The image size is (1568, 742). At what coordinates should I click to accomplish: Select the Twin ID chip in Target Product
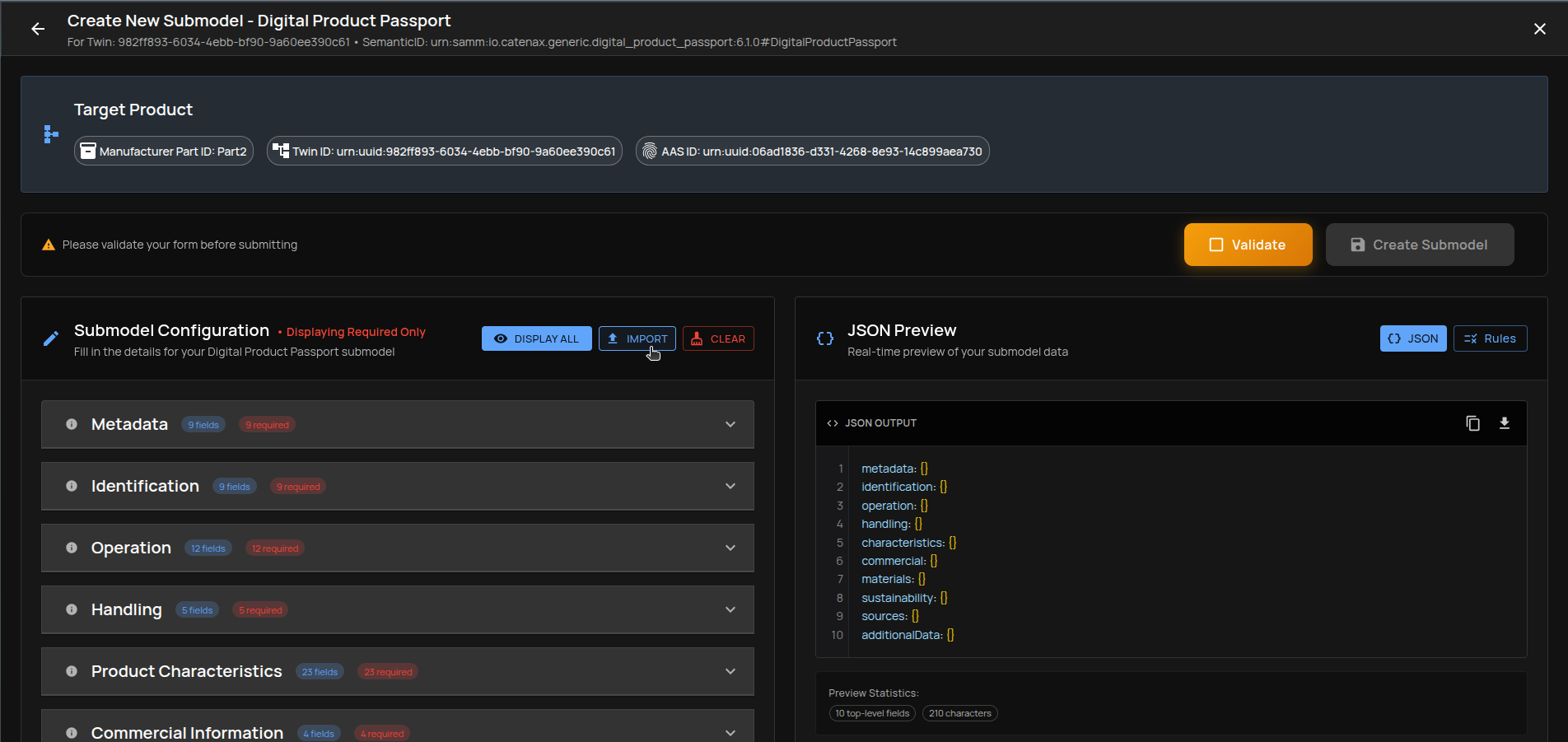pos(444,151)
